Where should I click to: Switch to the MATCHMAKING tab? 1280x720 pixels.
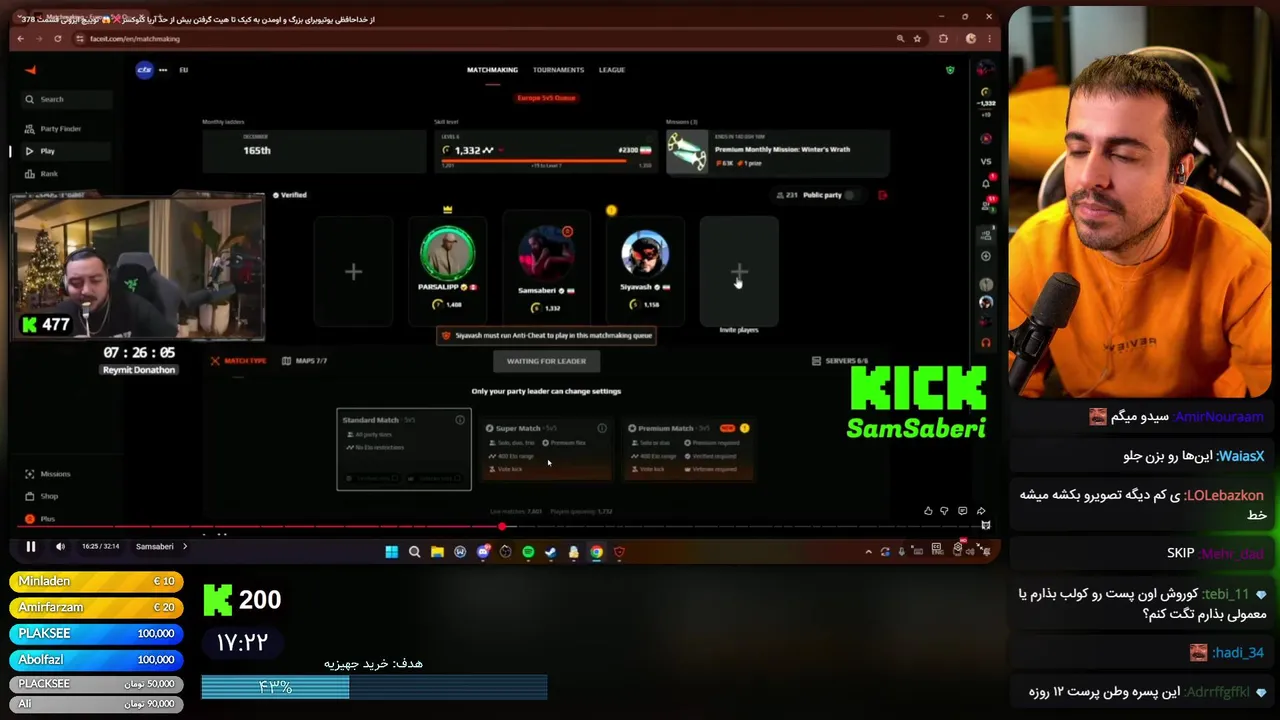[492, 70]
